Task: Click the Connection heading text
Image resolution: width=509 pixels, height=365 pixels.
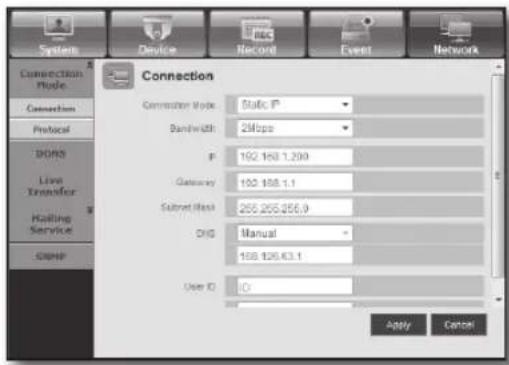Action: point(177,76)
